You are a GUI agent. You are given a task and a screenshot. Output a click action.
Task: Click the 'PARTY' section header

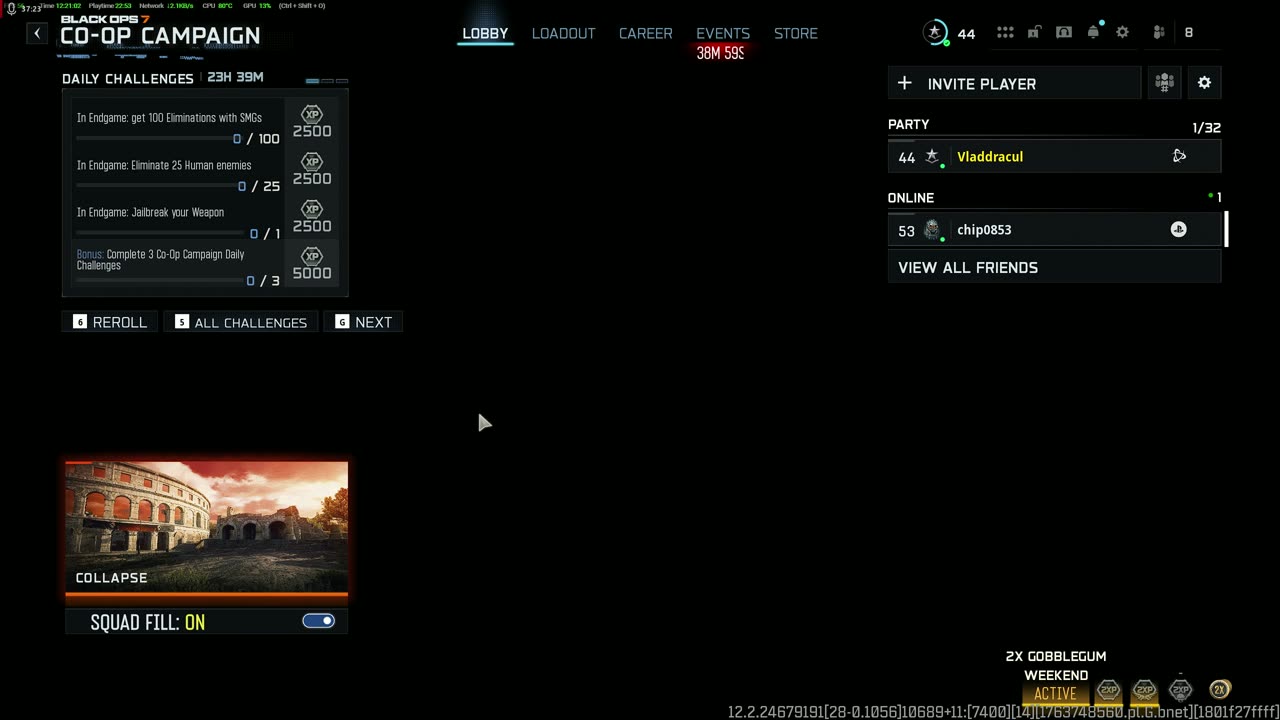tap(909, 124)
